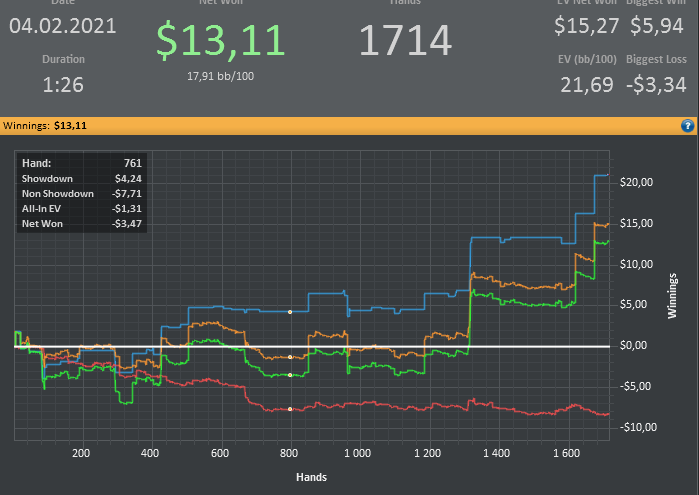Viewport: 699px width, 495px height.
Task: Click the green Net Won line marker near hand 800
Action: click(290, 375)
